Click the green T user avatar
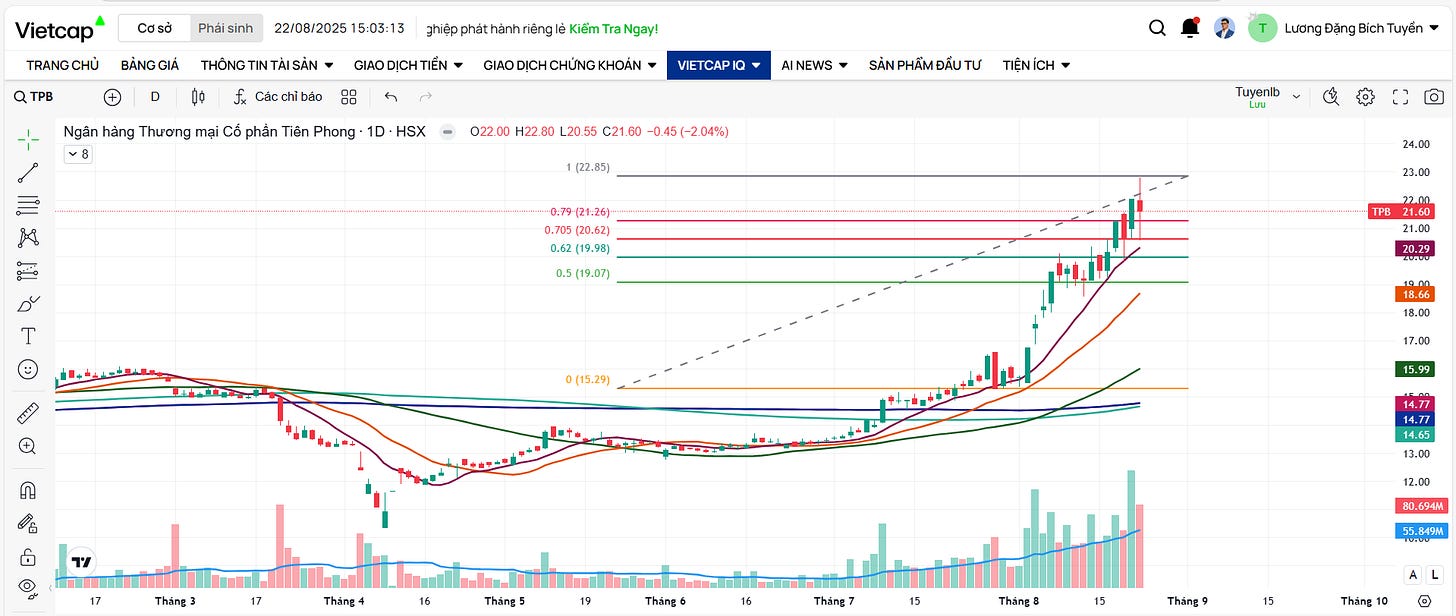1456x616 pixels. [x=1262, y=28]
